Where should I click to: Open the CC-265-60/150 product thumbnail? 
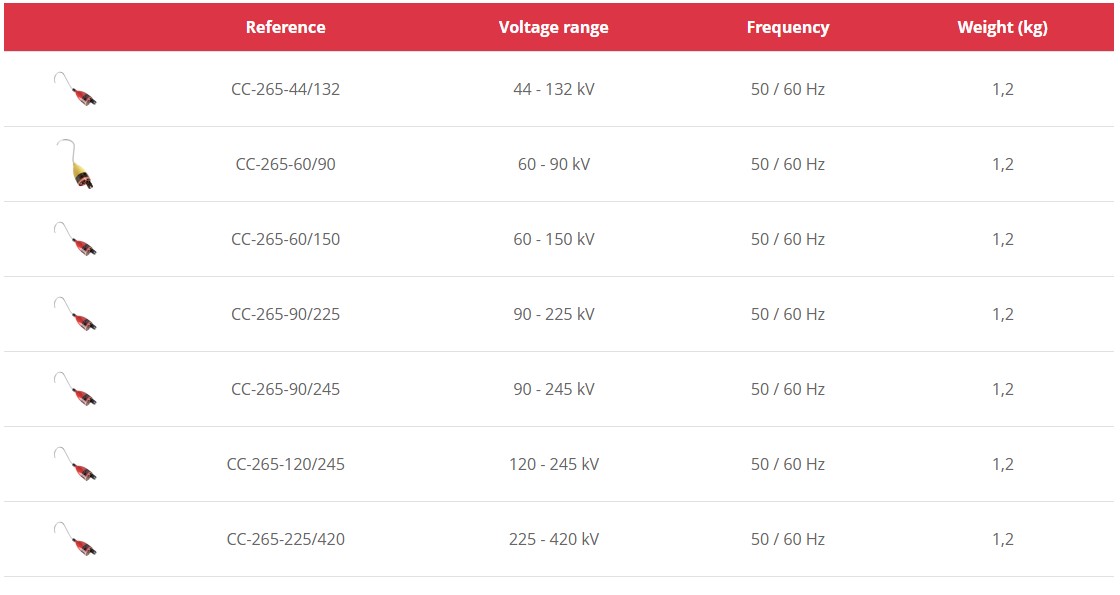point(76,239)
